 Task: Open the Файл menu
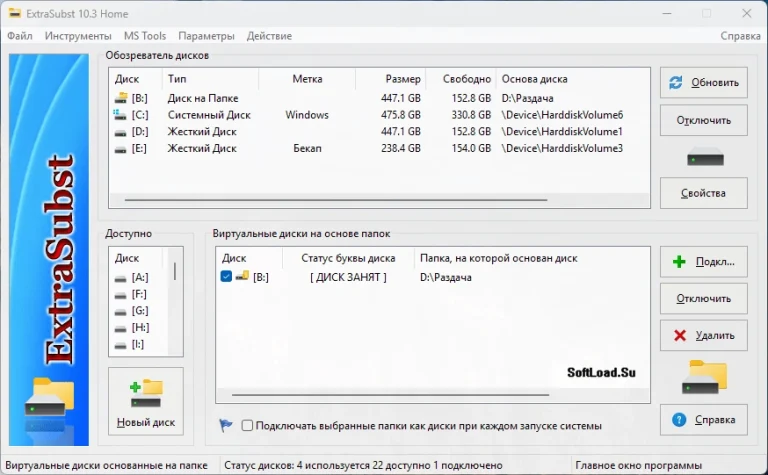click(20, 36)
